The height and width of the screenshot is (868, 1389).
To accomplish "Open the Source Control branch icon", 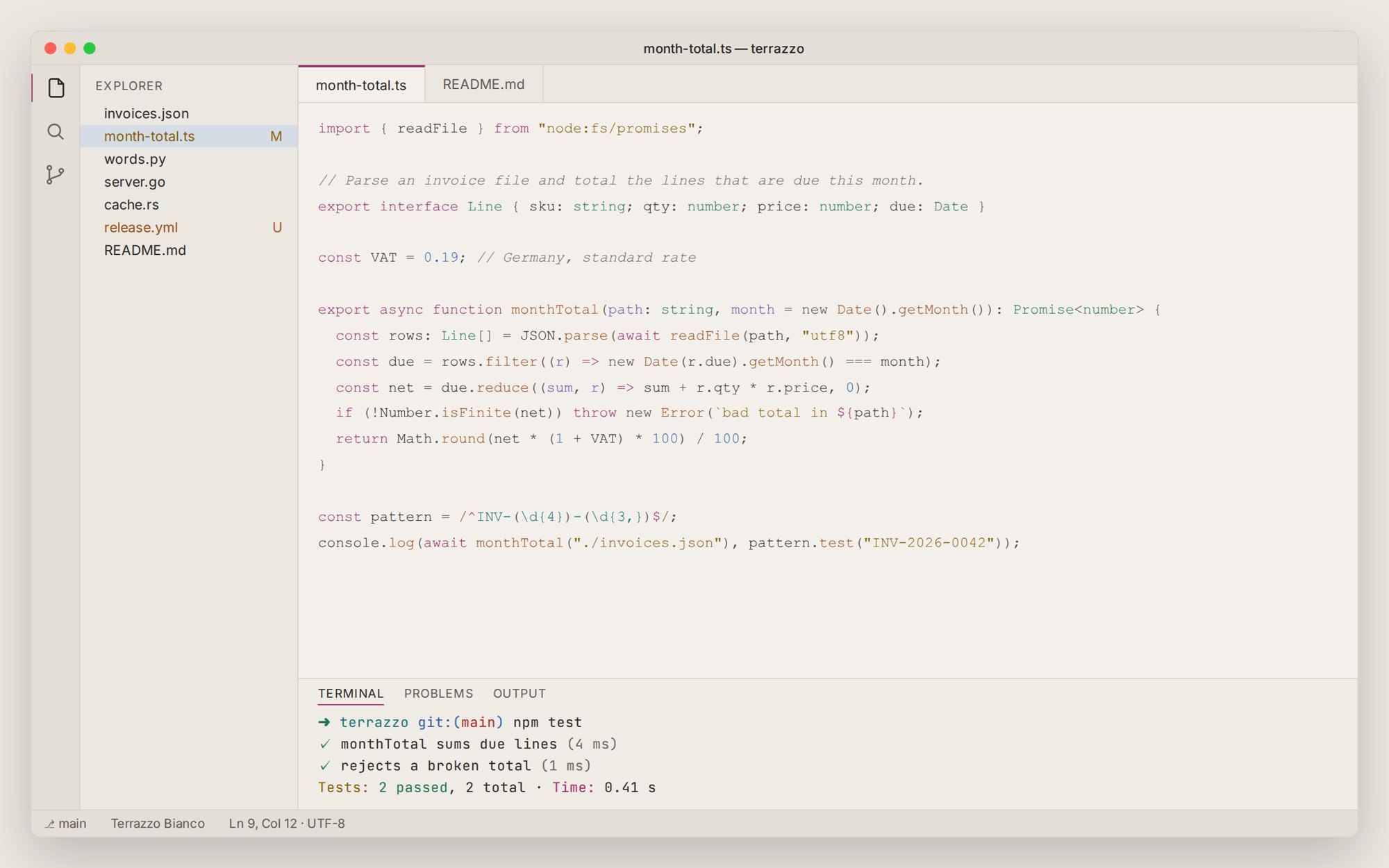I will click(x=56, y=174).
